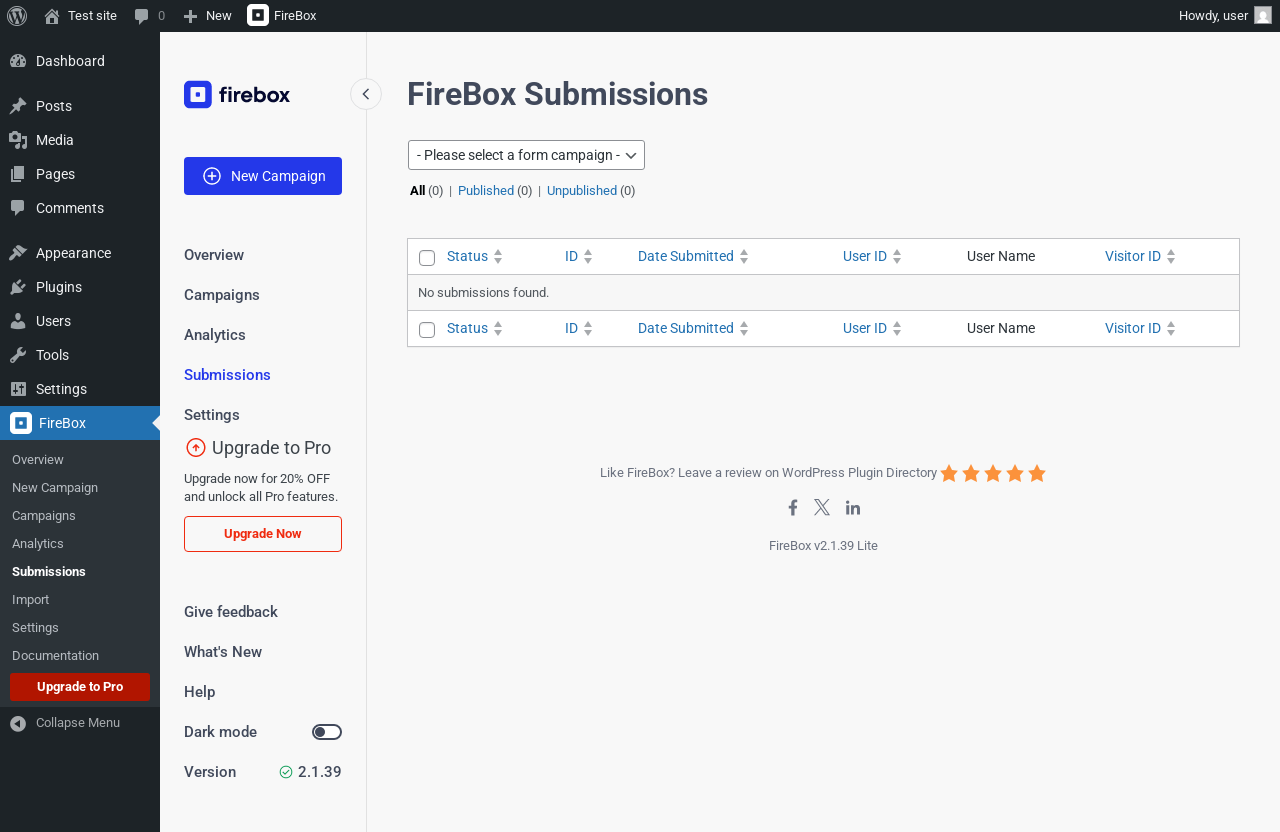Click the Upgrade to Pro arrow icon
Image resolution: width=1280 pixels, height=832 pixels.
click(196, 448)
